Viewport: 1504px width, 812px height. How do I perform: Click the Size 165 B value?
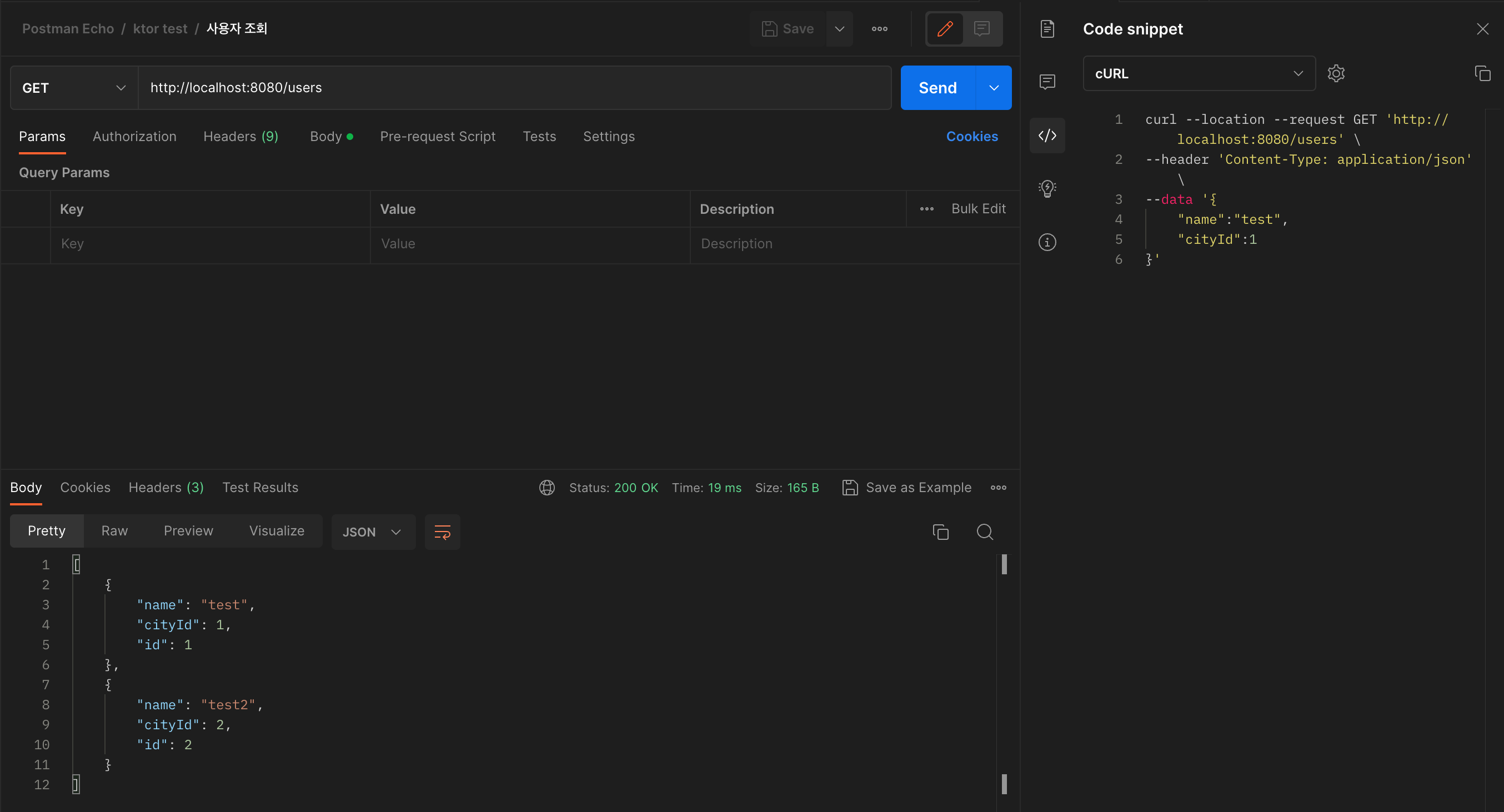[x=803, y=488]
